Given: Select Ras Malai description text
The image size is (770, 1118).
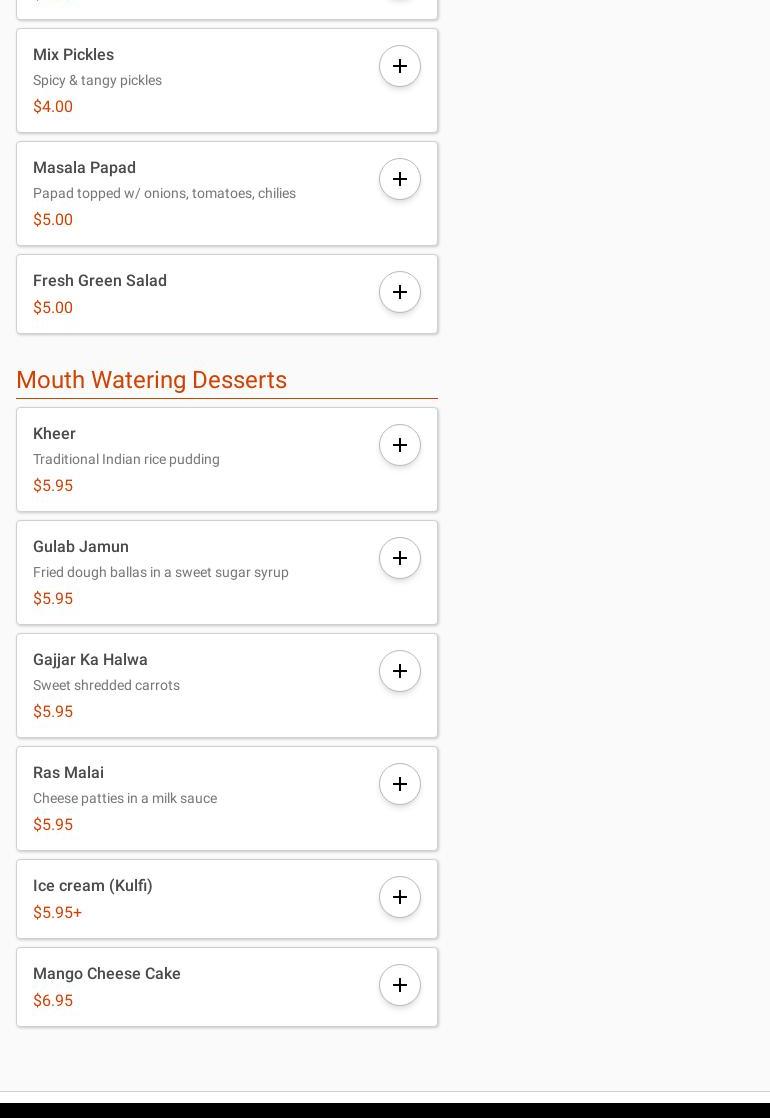Looking at the screenshot, I should (125, 799).
